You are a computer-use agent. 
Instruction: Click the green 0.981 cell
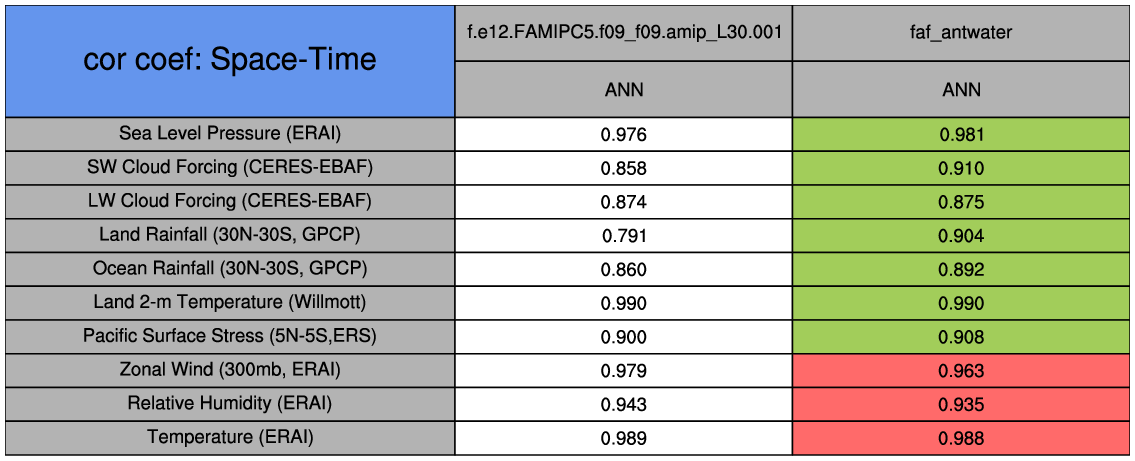[962, 134]
